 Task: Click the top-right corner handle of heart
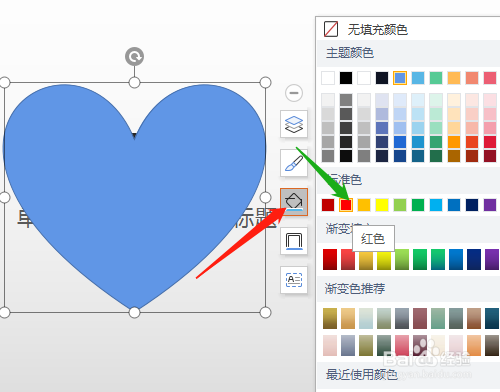point(265,82)
